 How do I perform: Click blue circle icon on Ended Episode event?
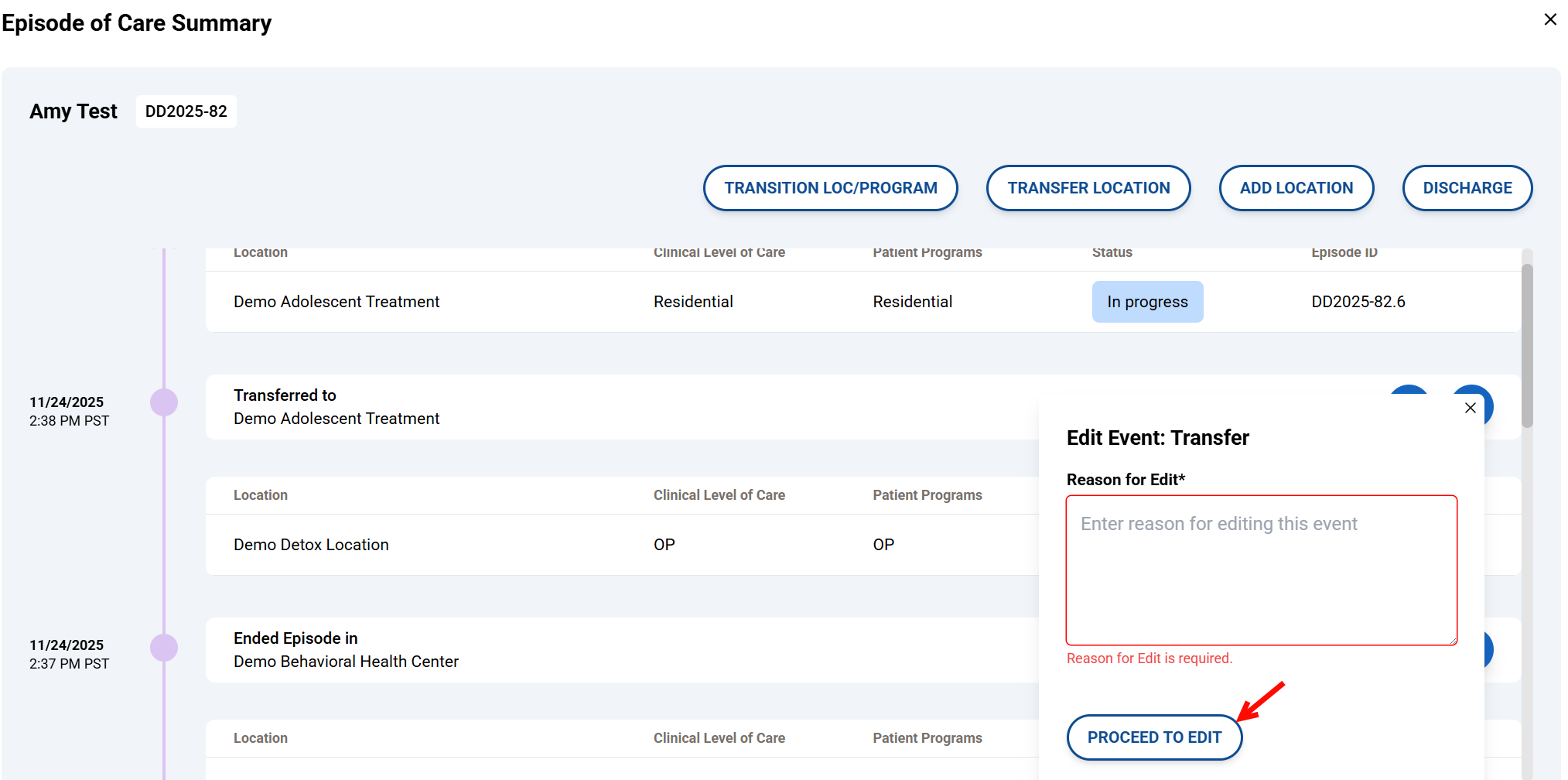pyautogui.click(x=1488, y=650)
